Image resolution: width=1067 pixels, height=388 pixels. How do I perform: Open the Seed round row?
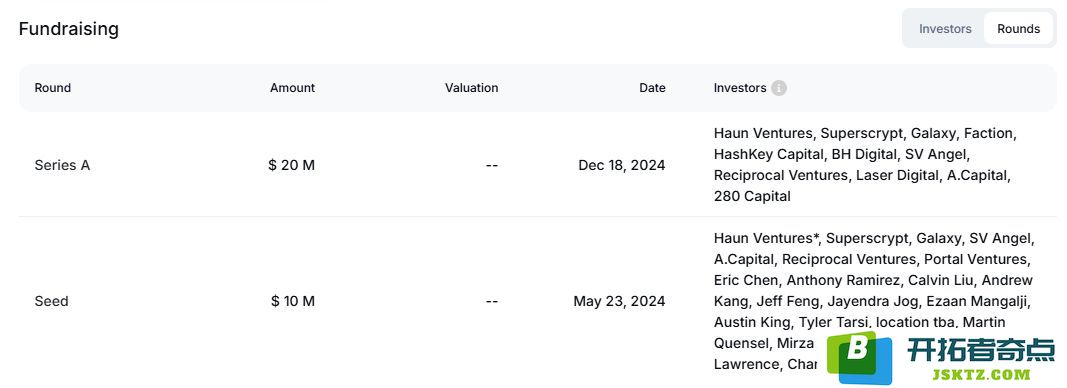[x=538, y=302]
